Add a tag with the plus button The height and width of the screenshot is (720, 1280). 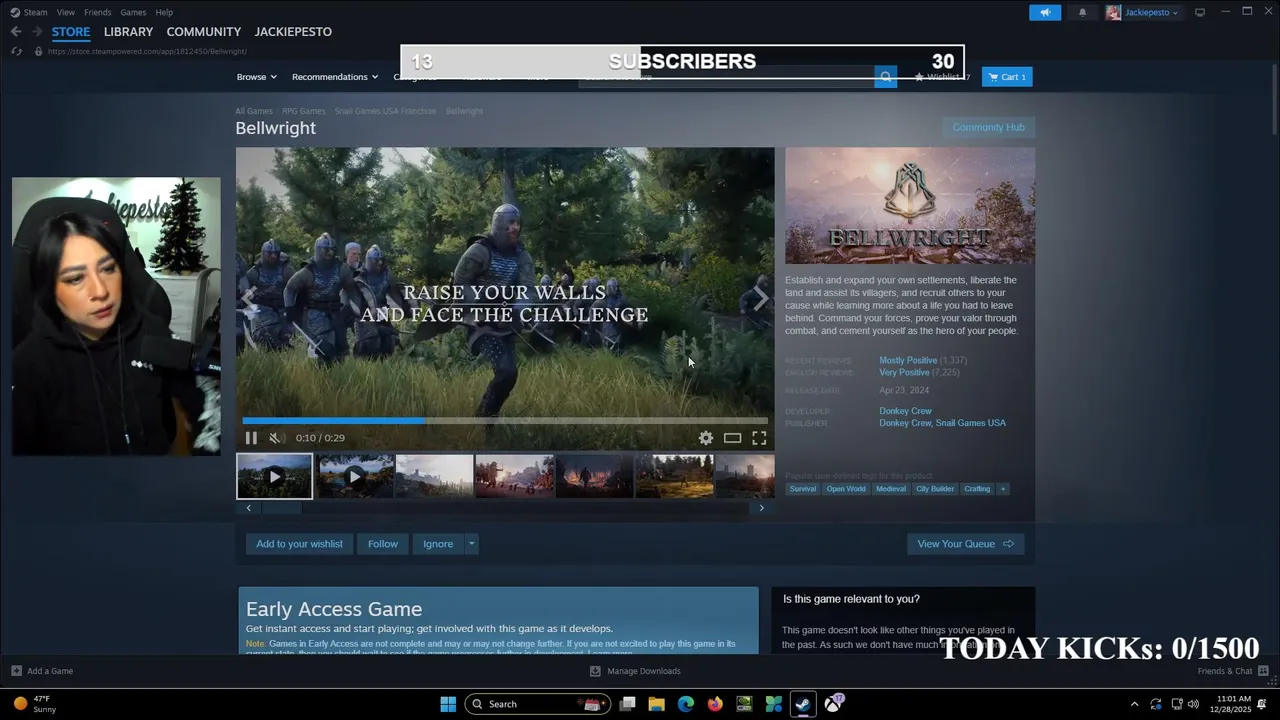click(x=1003, y=489)
